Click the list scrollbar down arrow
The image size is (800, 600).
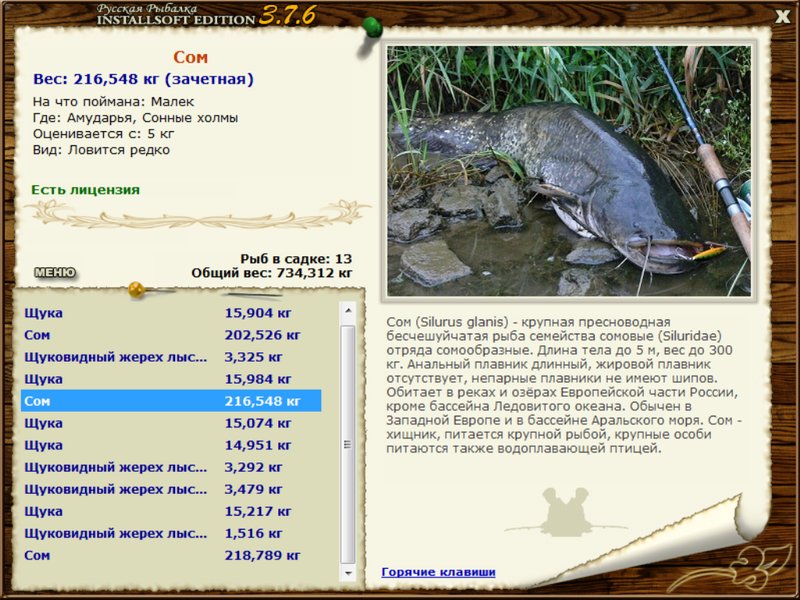point(348,573)
